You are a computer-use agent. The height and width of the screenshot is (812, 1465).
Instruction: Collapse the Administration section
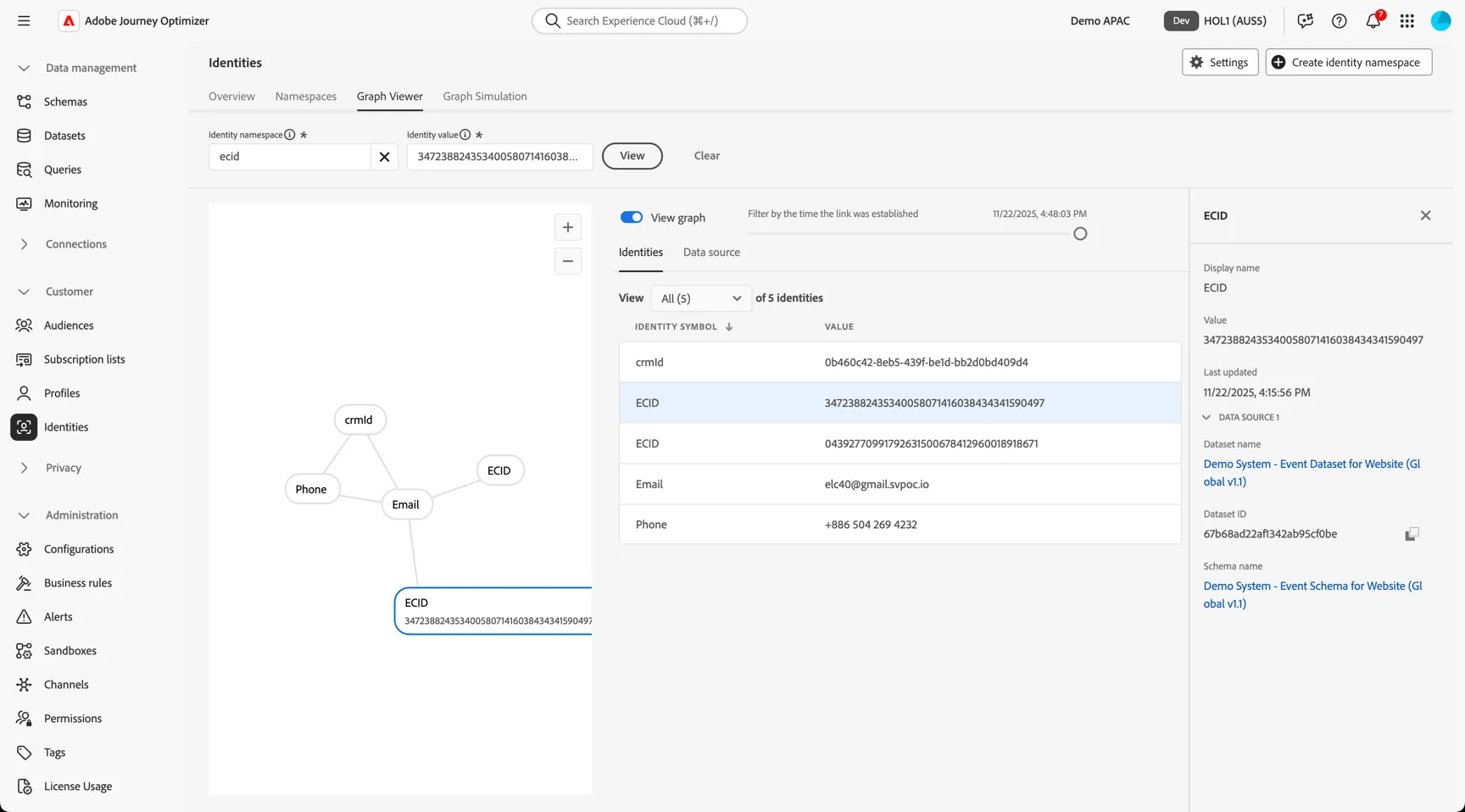coord(24,515)
